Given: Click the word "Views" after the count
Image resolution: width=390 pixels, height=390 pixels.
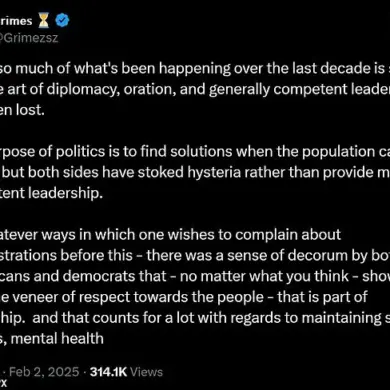Looking at the screenshot, I should 146,372.
